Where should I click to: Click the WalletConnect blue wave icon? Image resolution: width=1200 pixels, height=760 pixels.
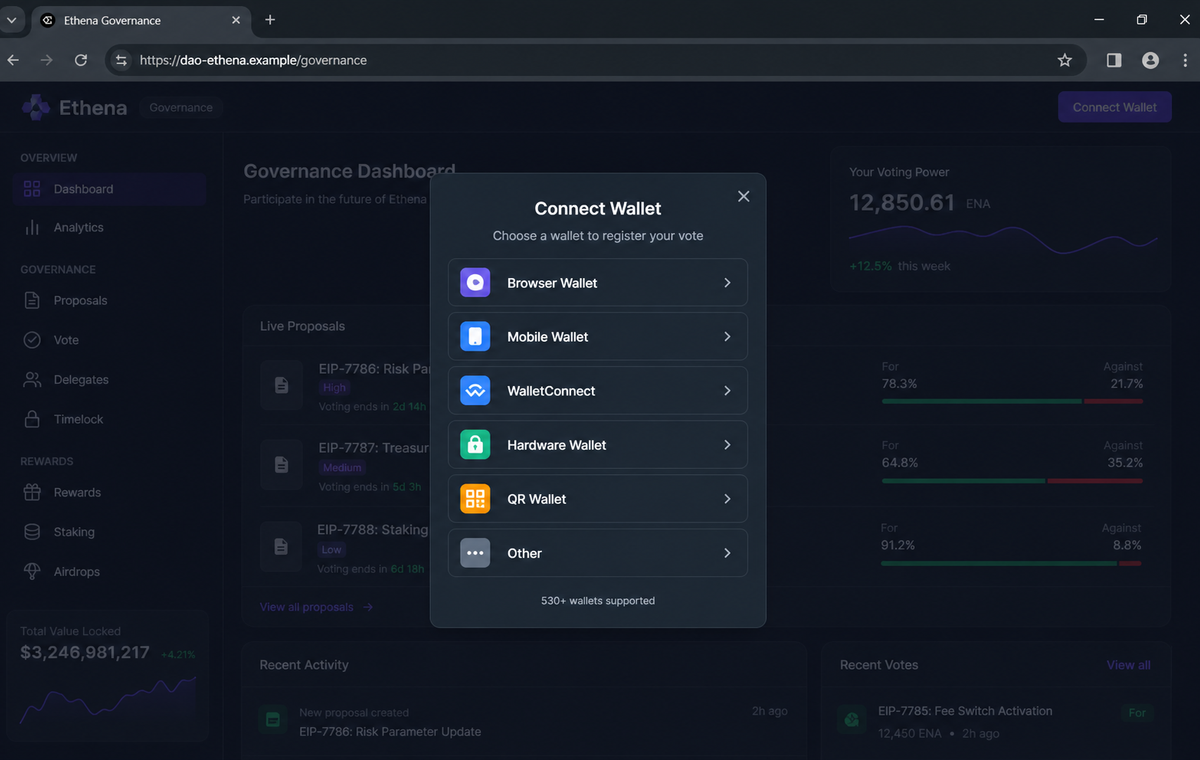[475, 391]
